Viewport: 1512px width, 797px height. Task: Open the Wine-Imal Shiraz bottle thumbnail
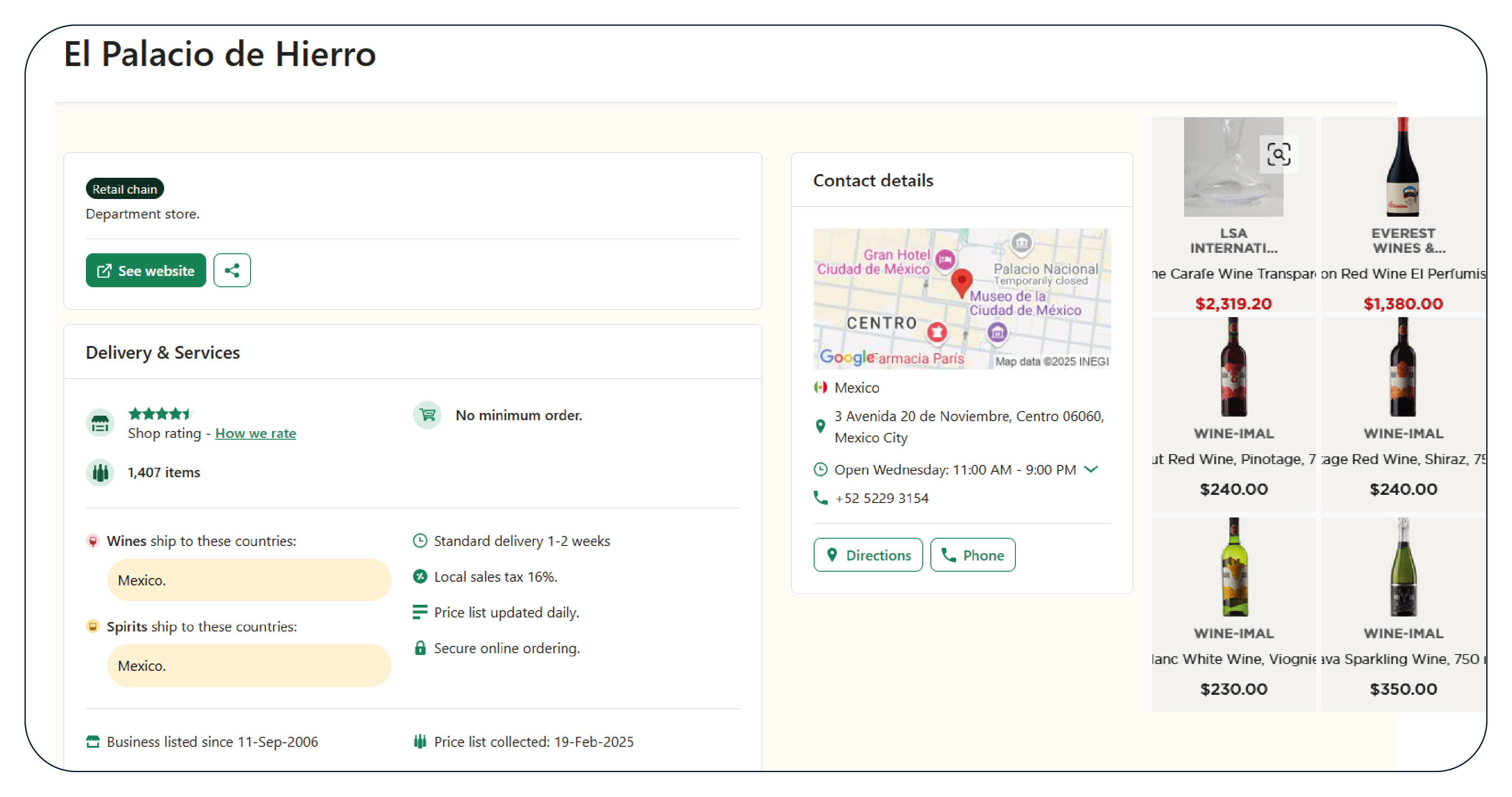click(1403, 367)
